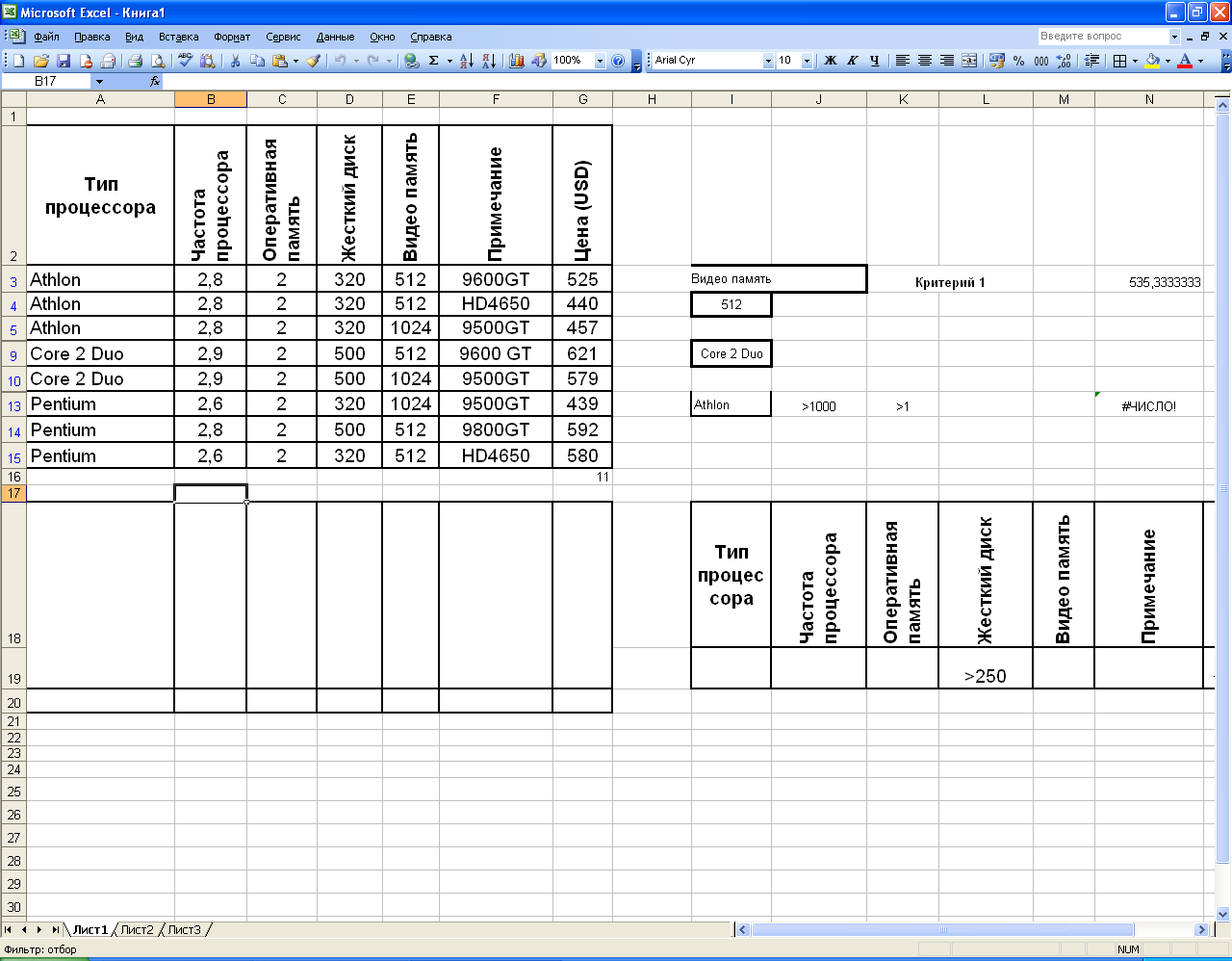The height and width of the screenshot is (961, 1232).
Task: Switch to the Лист3 sheet tab
Action: click(184, 929)
